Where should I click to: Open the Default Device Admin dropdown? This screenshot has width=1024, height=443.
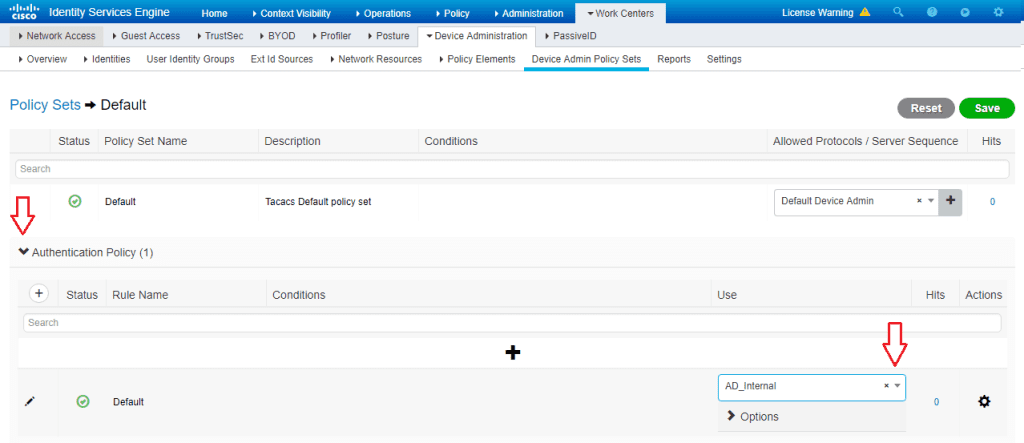tap(931, 201)
